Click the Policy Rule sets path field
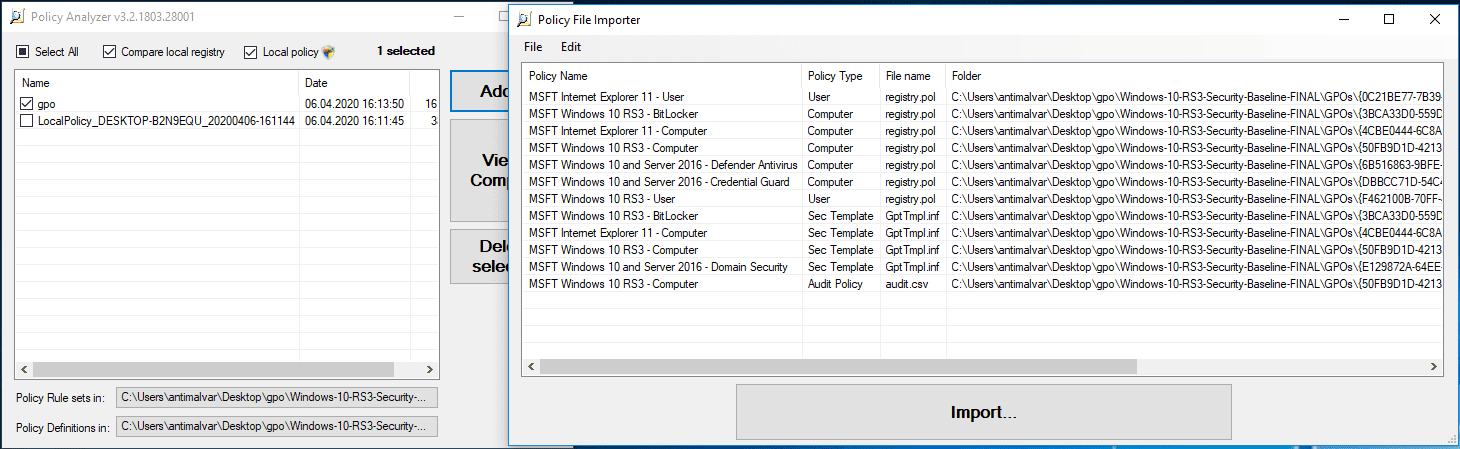Viewport: 1460px width, 449px height. click(x=277, y=398)
